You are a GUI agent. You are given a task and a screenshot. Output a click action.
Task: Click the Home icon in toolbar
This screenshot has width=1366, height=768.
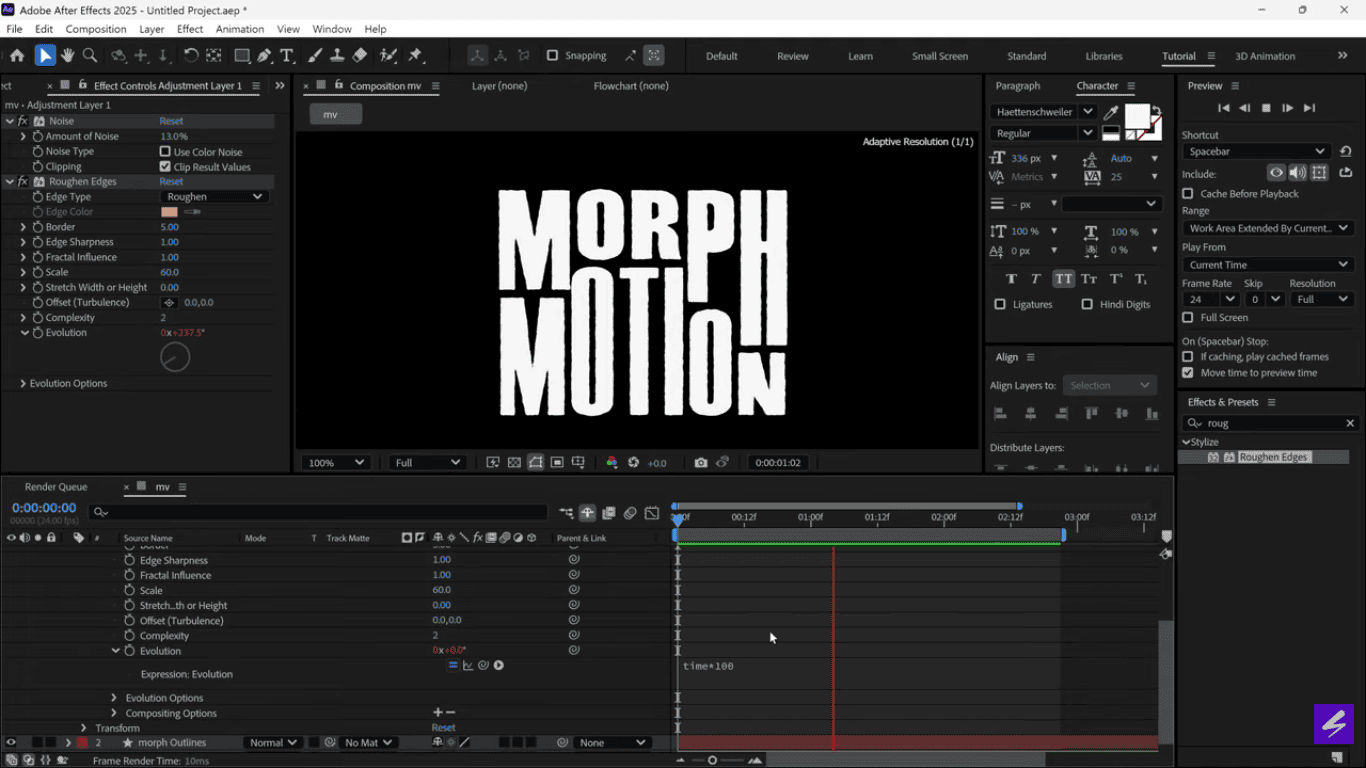[17, 56]
